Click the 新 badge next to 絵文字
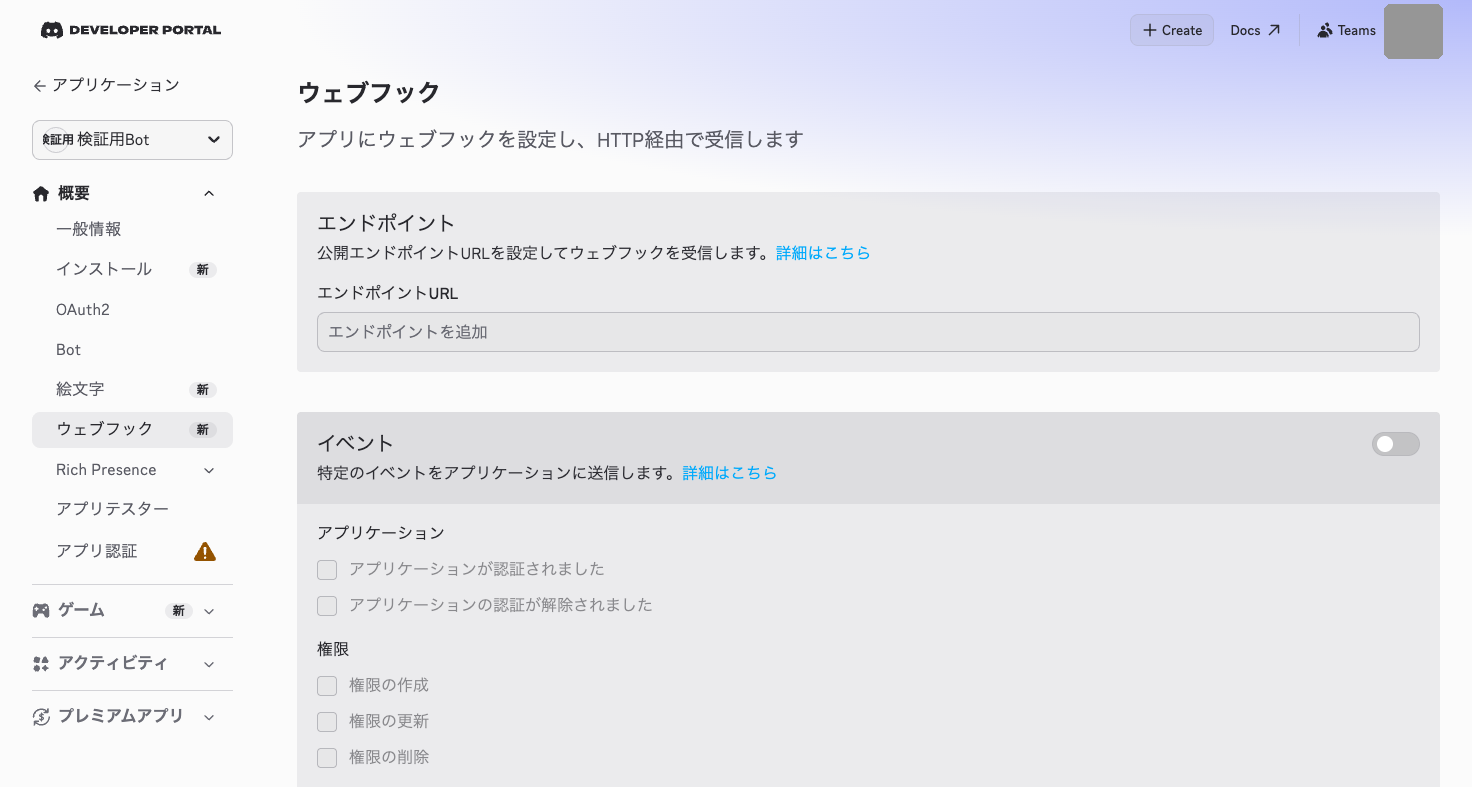The height and width of the screenshot is (787, 1472). coord(203,390)
